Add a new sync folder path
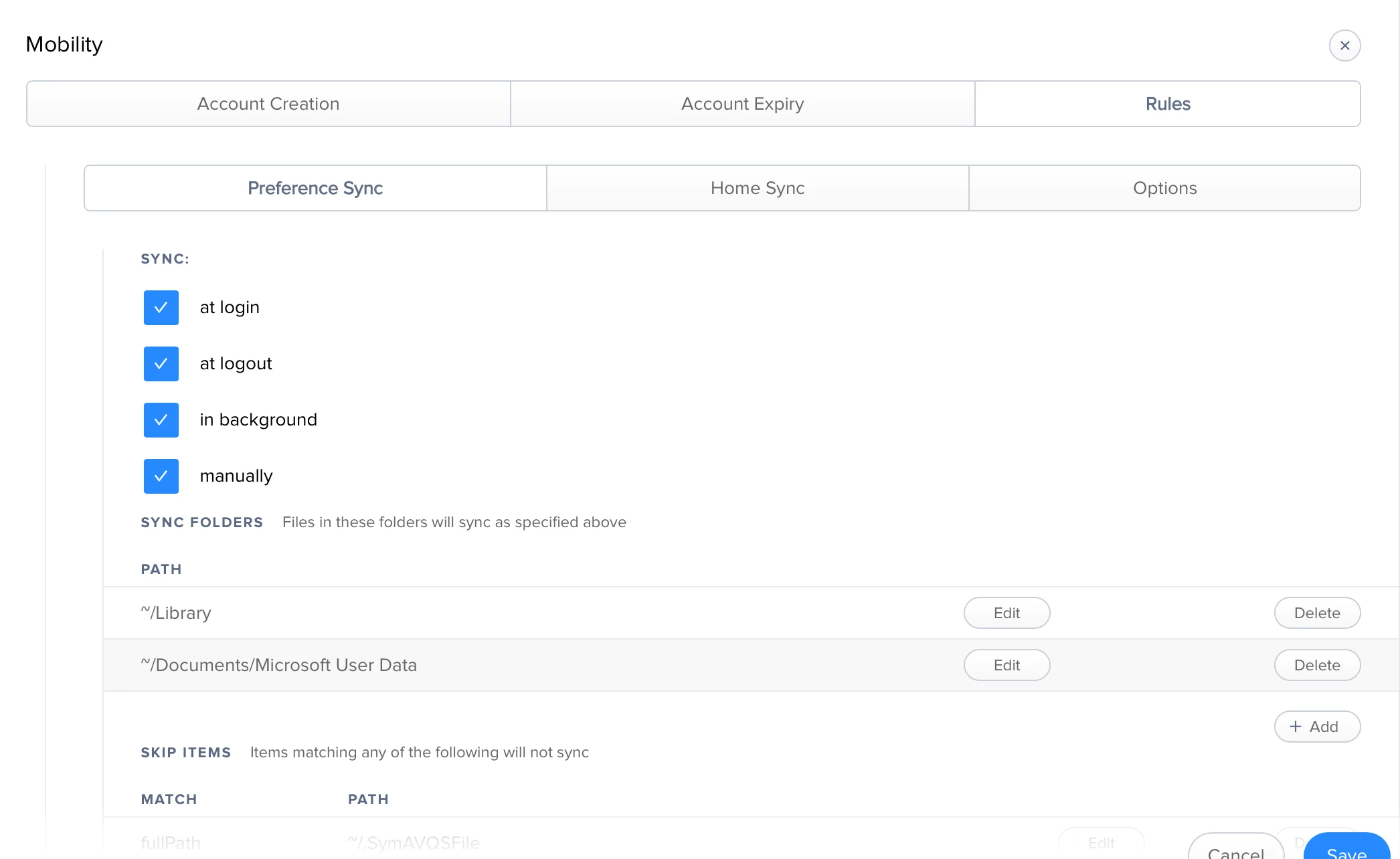1400x859 pixels. [x=1316, y=727]
